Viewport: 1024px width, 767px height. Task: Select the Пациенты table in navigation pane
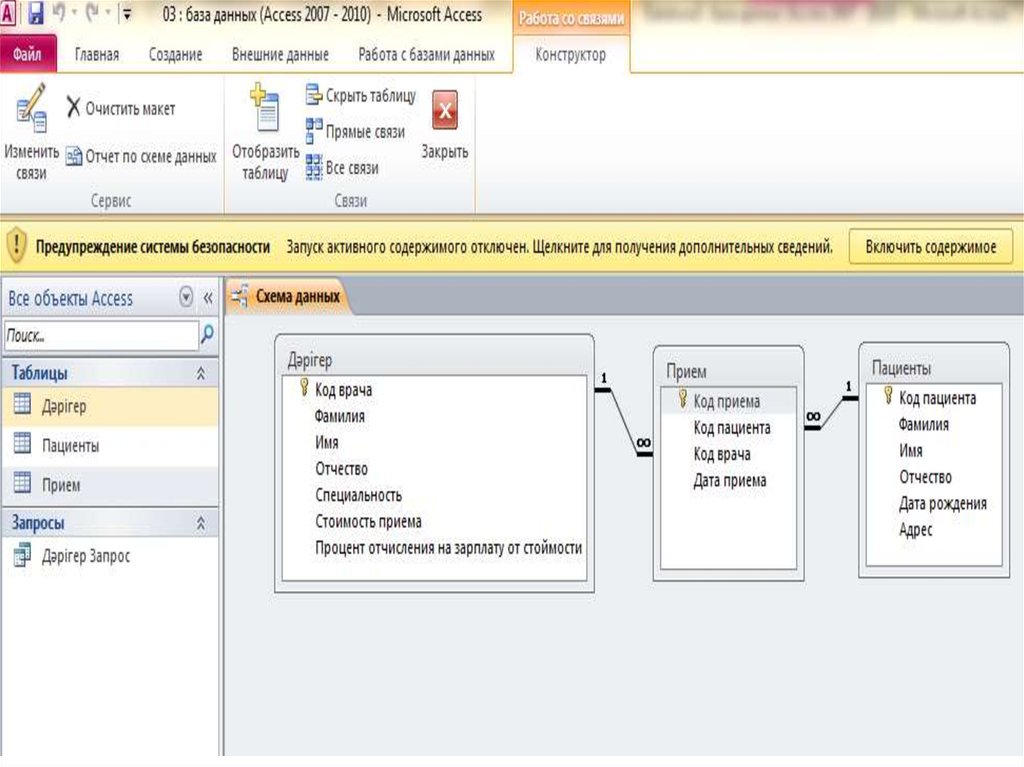pyautogui.click(x=70, y=445)
